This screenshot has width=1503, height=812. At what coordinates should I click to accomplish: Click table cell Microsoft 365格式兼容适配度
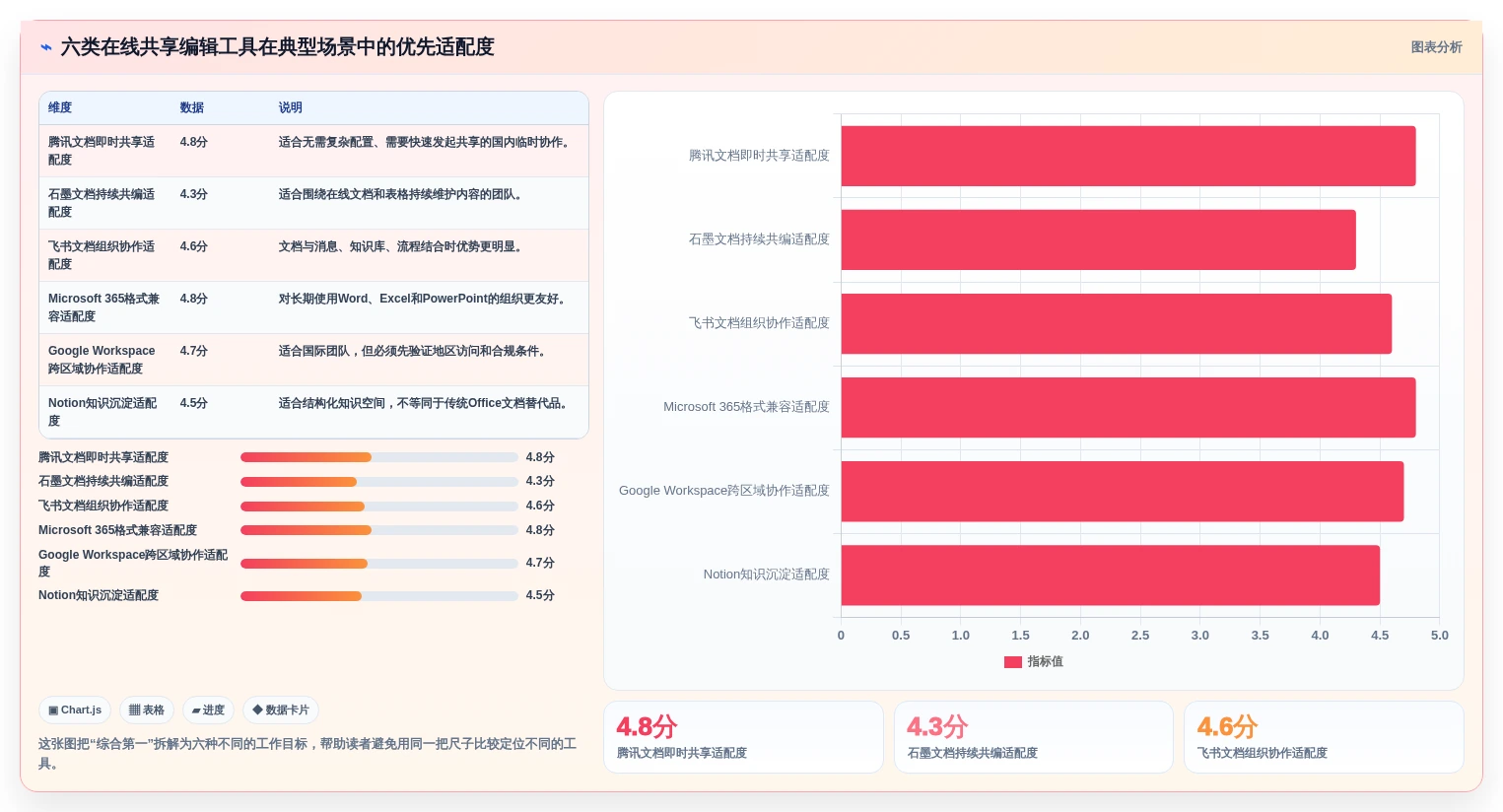pyautogui.click(x=104, y=307)
